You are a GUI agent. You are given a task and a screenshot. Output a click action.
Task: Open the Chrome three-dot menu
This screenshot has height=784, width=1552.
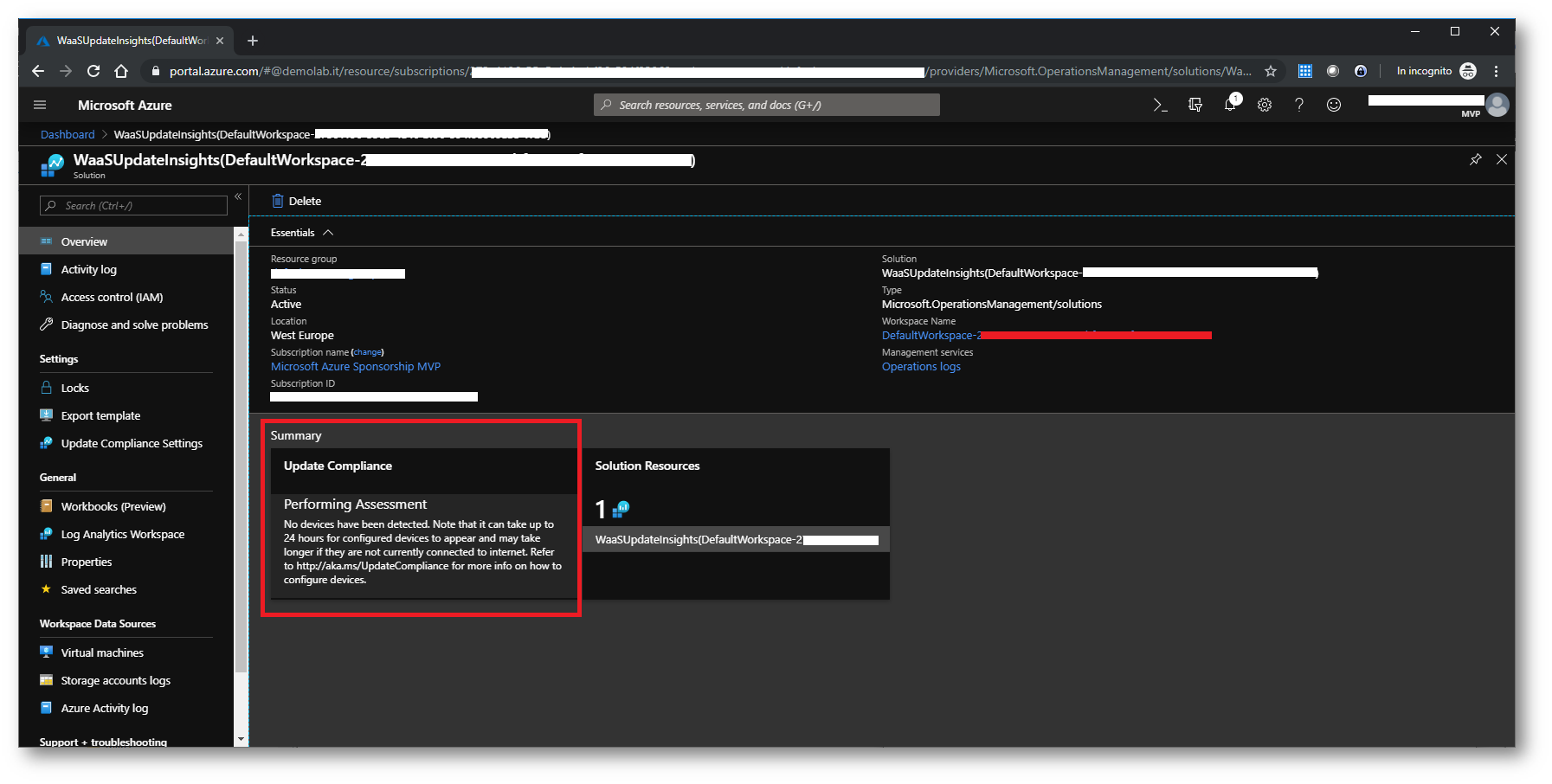[1497, 71]
